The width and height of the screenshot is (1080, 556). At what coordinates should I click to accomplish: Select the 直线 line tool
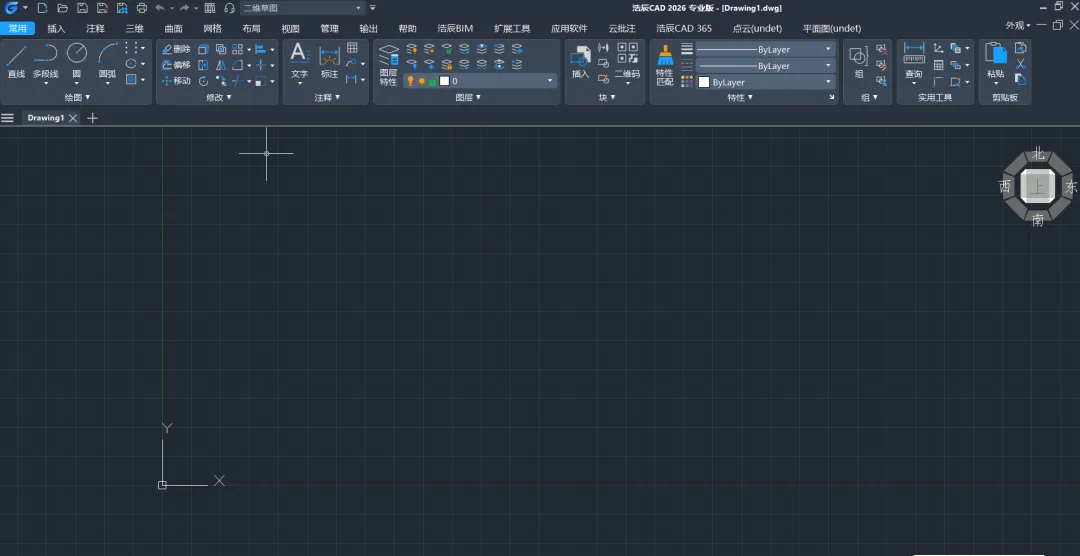16,61
